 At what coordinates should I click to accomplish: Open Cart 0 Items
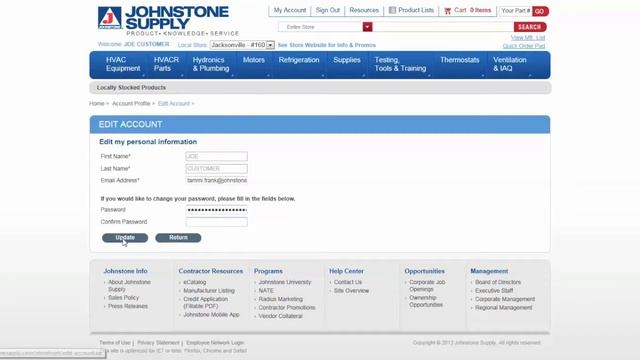click(x=473, y=10)
